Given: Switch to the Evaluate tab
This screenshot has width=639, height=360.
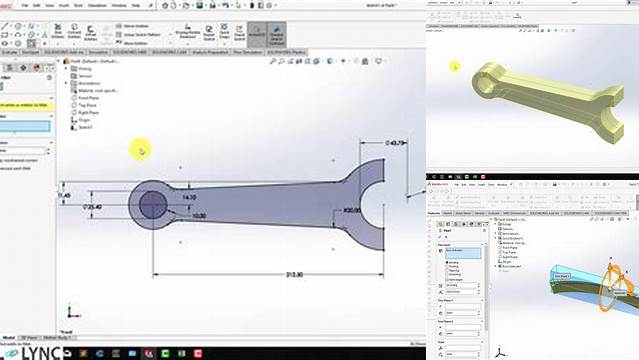Looking at the screenshot, I should pos(10,53).
